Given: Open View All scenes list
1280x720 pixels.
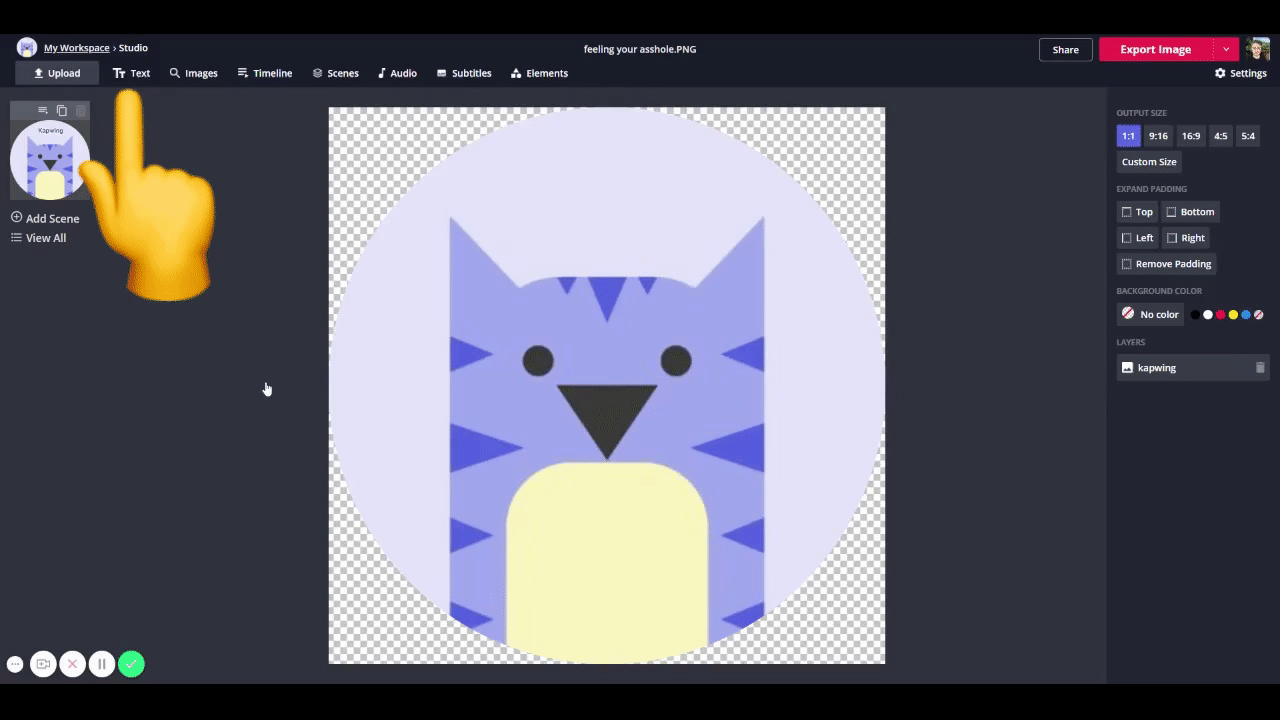Looking at the screenshot, I should click(x=39, y=238).
